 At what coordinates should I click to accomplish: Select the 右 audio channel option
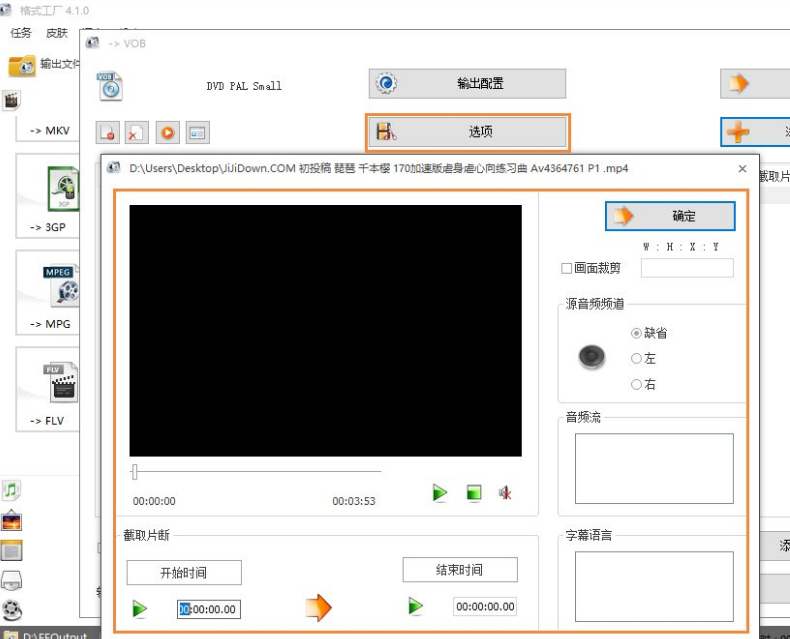(636, 385)
